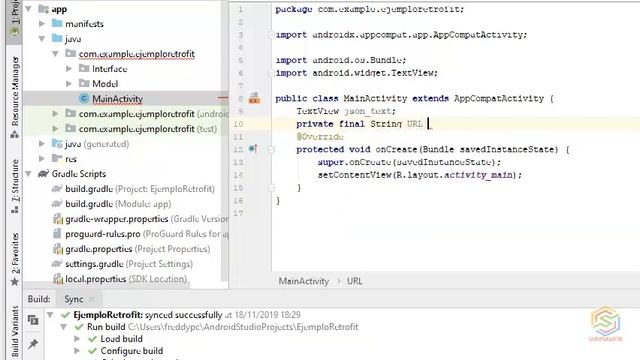The image size is (640, 360).
Task: Click the green check beside Load build
Action: pos(93,339)
